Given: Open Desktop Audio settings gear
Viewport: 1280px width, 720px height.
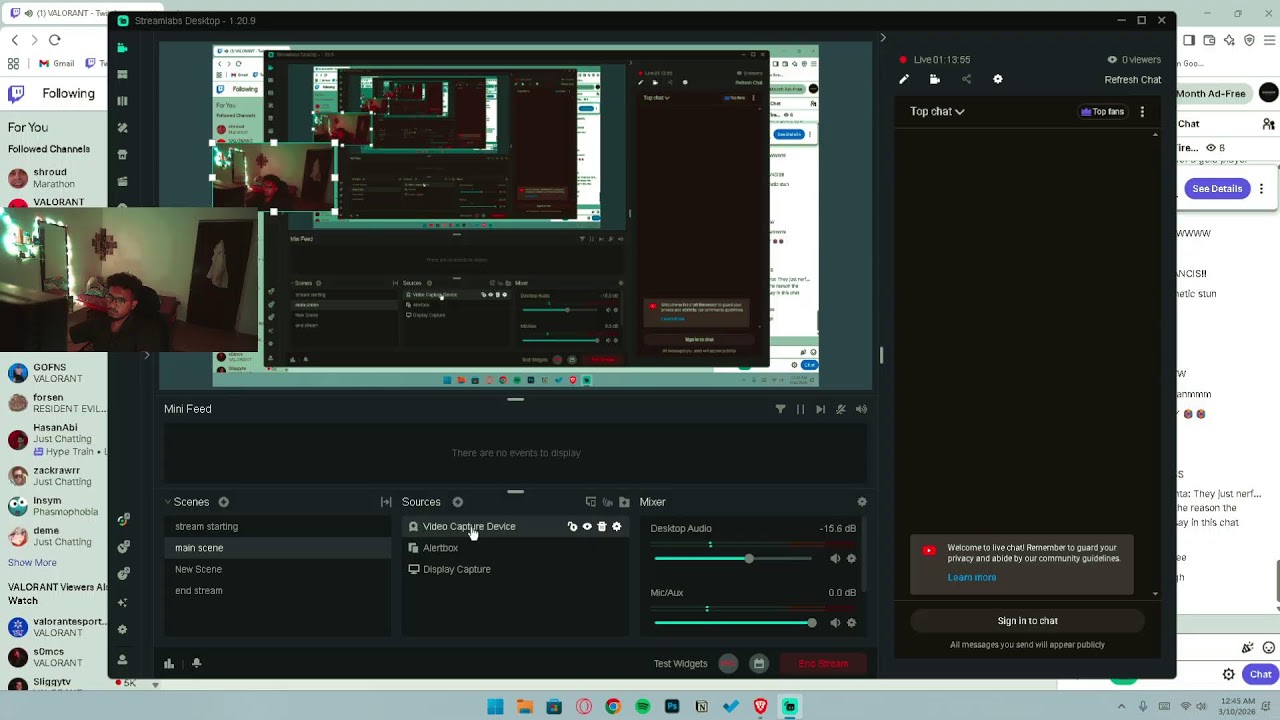Looking at the screenshot, I should (x=851, y=559).
